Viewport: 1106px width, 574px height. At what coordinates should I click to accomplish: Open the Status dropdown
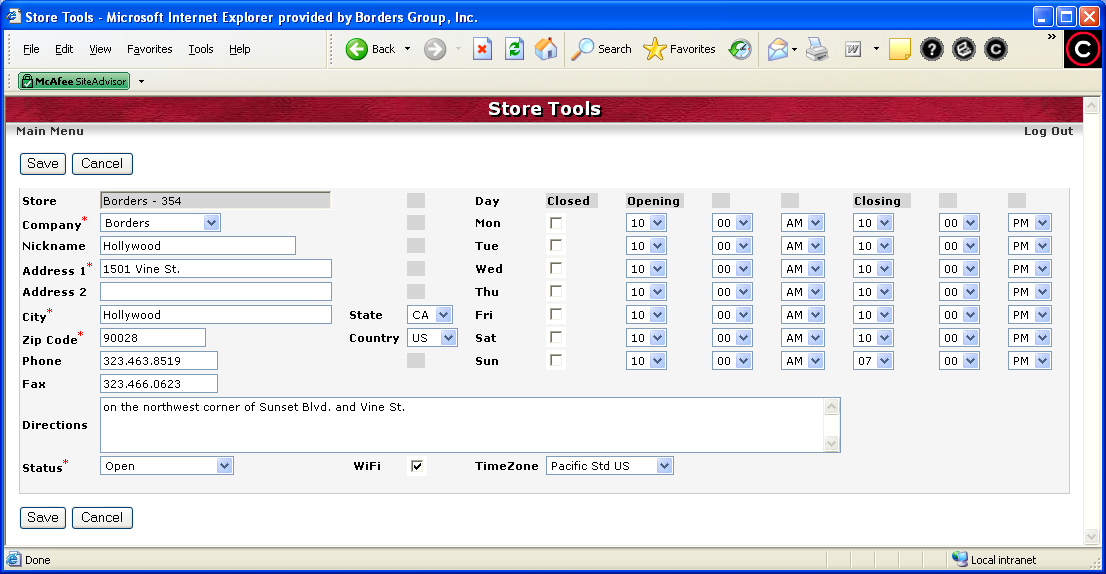(x=166, y=465)
